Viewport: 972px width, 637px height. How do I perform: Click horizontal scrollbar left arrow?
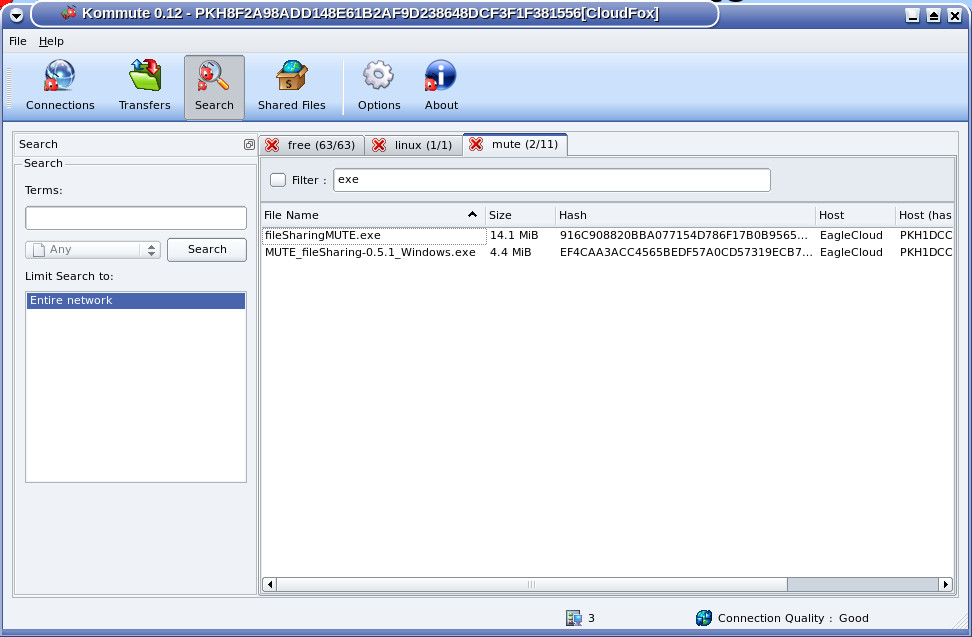point(269,584)
